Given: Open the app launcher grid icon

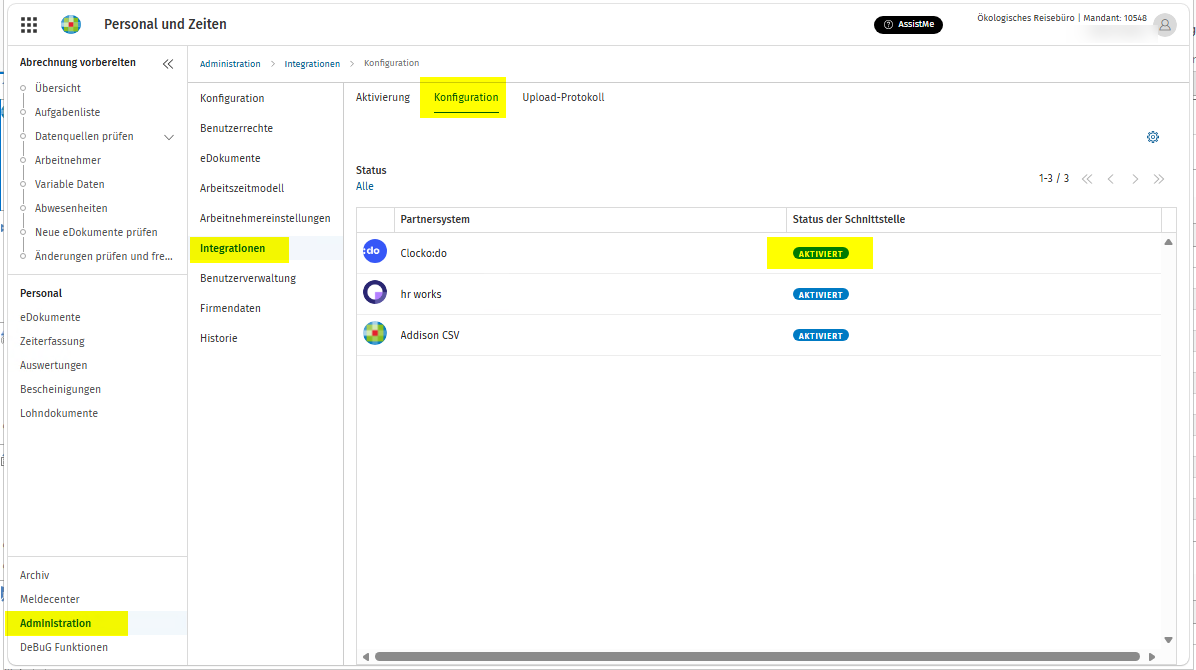Looking at the screenshot, I should click(29, 25).
